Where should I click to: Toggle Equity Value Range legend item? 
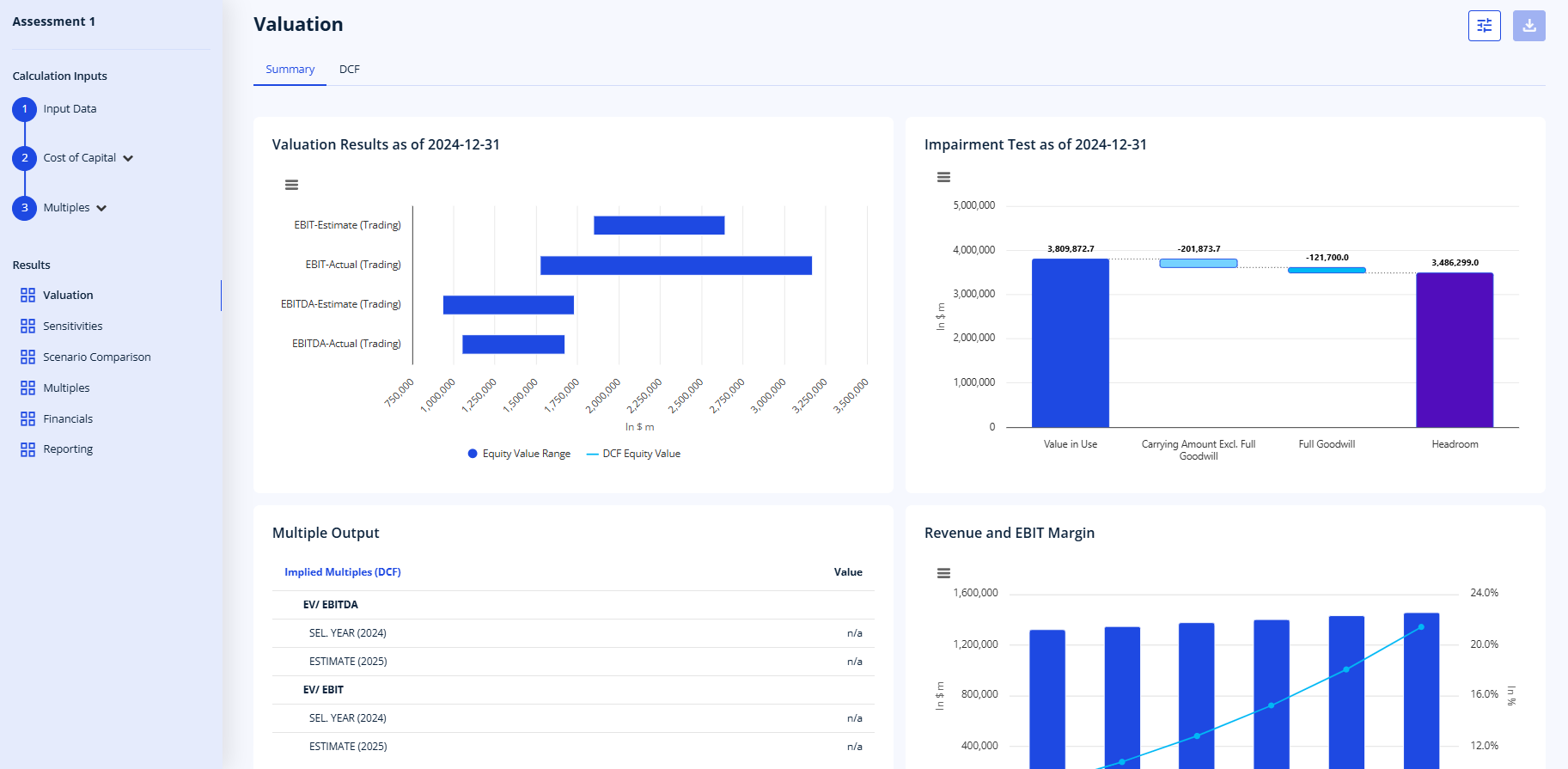click(519, 454)
